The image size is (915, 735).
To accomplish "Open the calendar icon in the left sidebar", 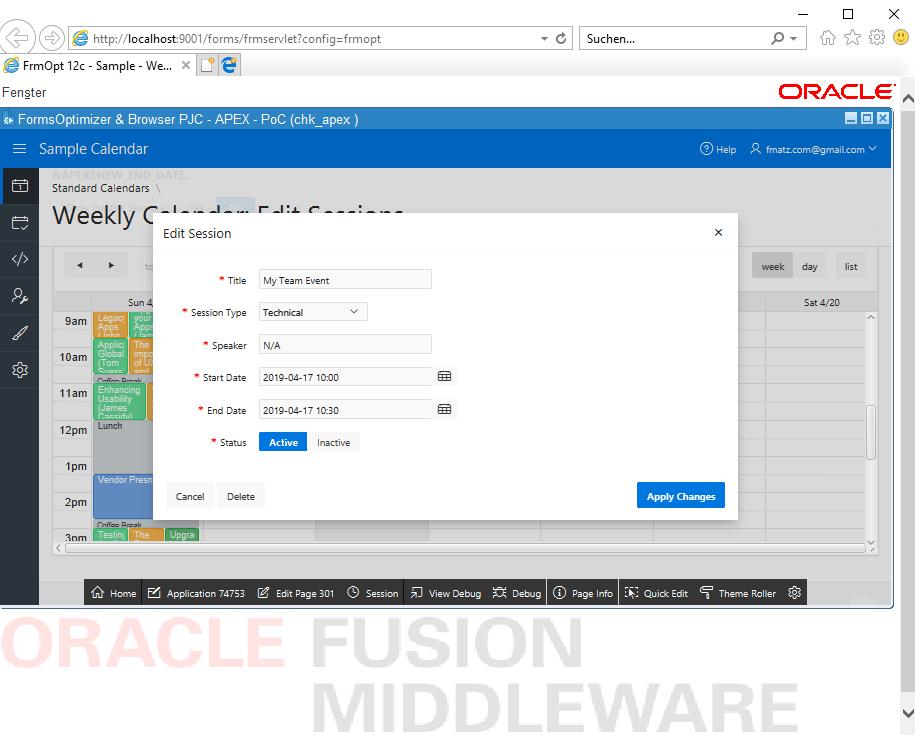I will (x=20, y=186).
